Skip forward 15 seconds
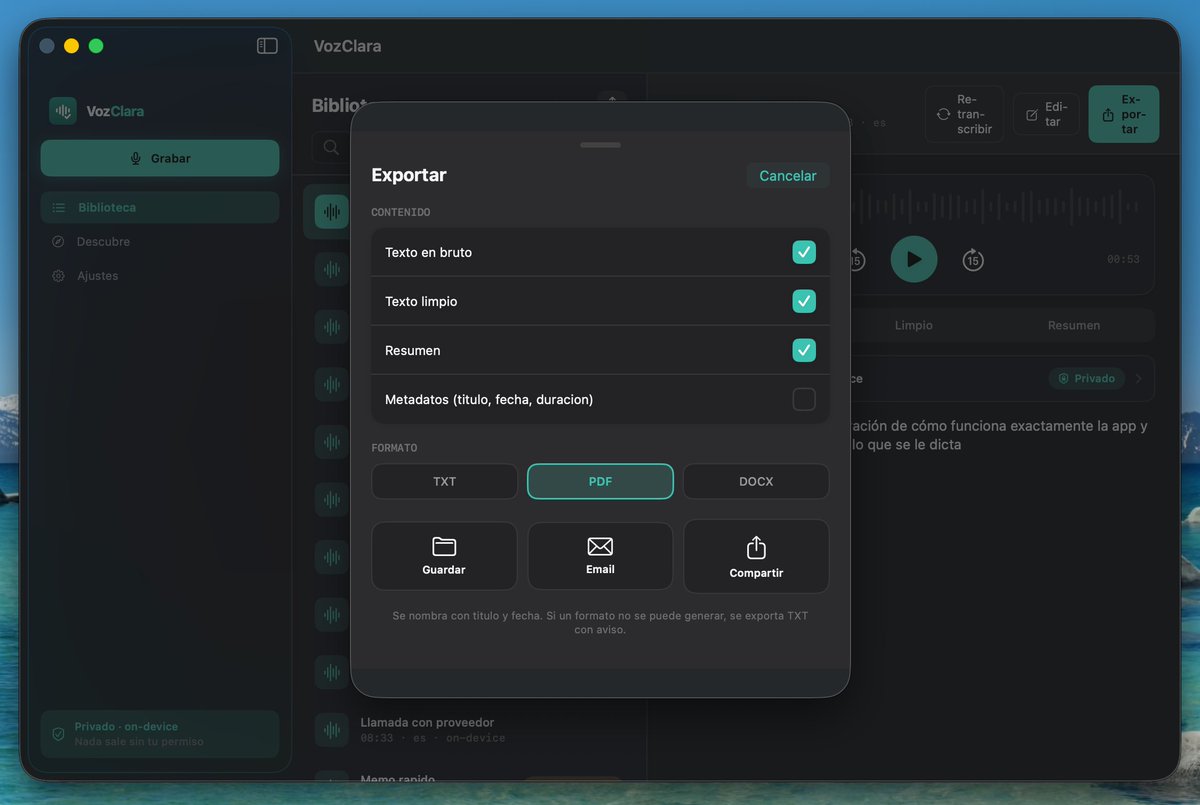Screen dimensions: 1200x805 click(973, 260)
